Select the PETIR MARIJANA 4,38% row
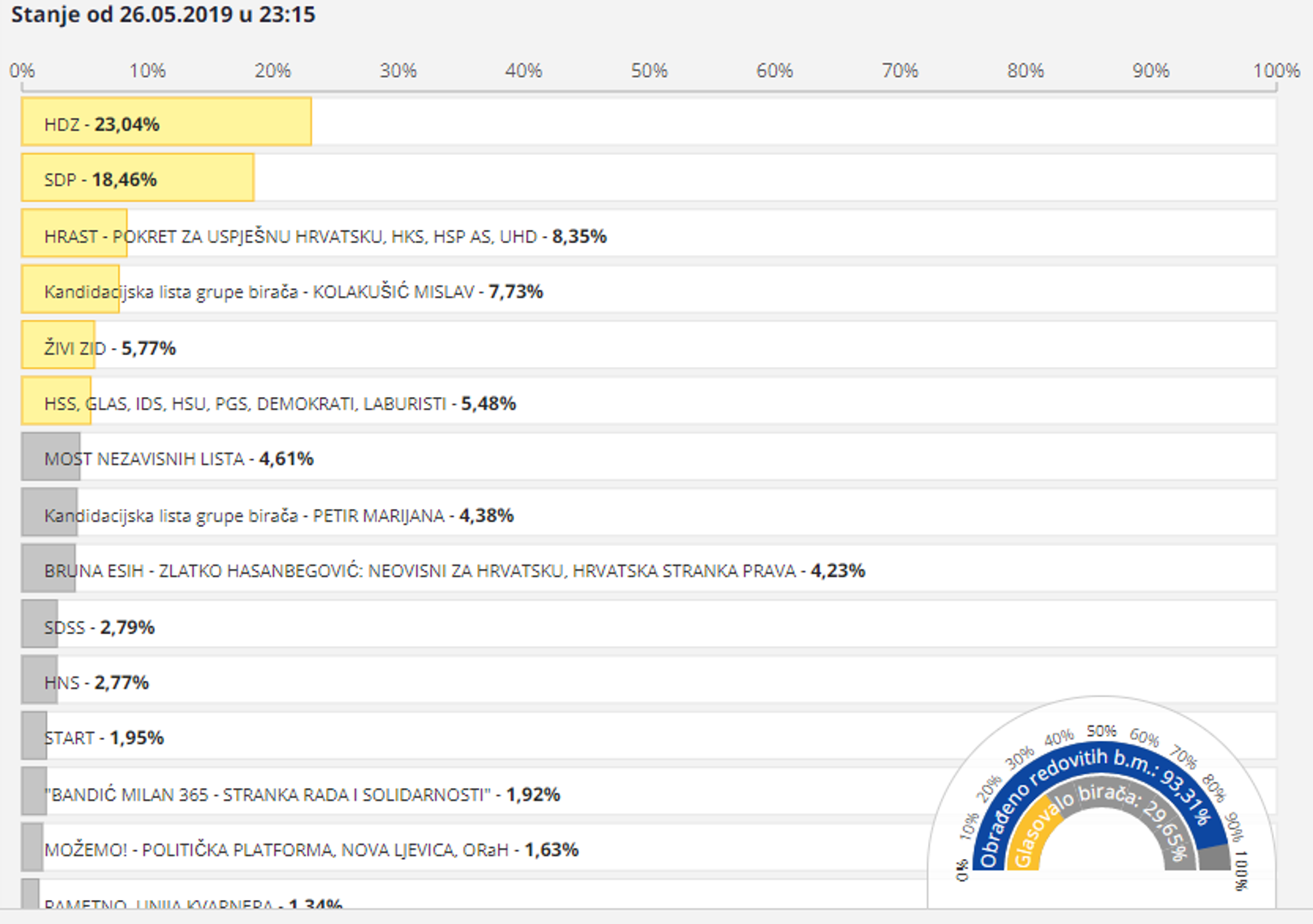1313x924 pixels. pos(279,515)
